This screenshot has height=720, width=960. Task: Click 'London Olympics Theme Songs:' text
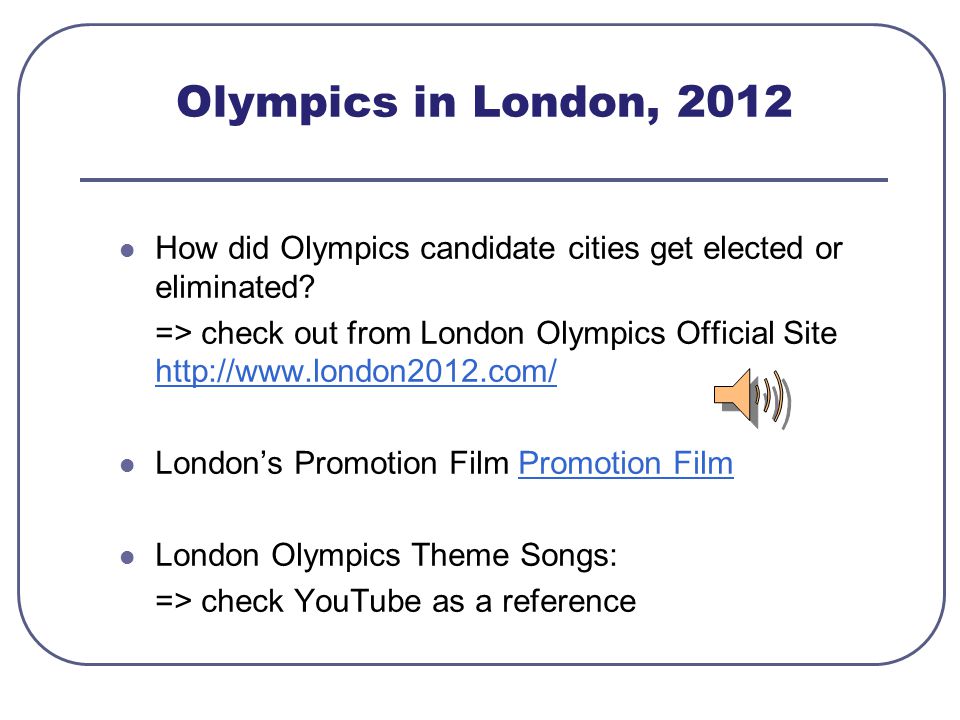(x=386, y=556)
